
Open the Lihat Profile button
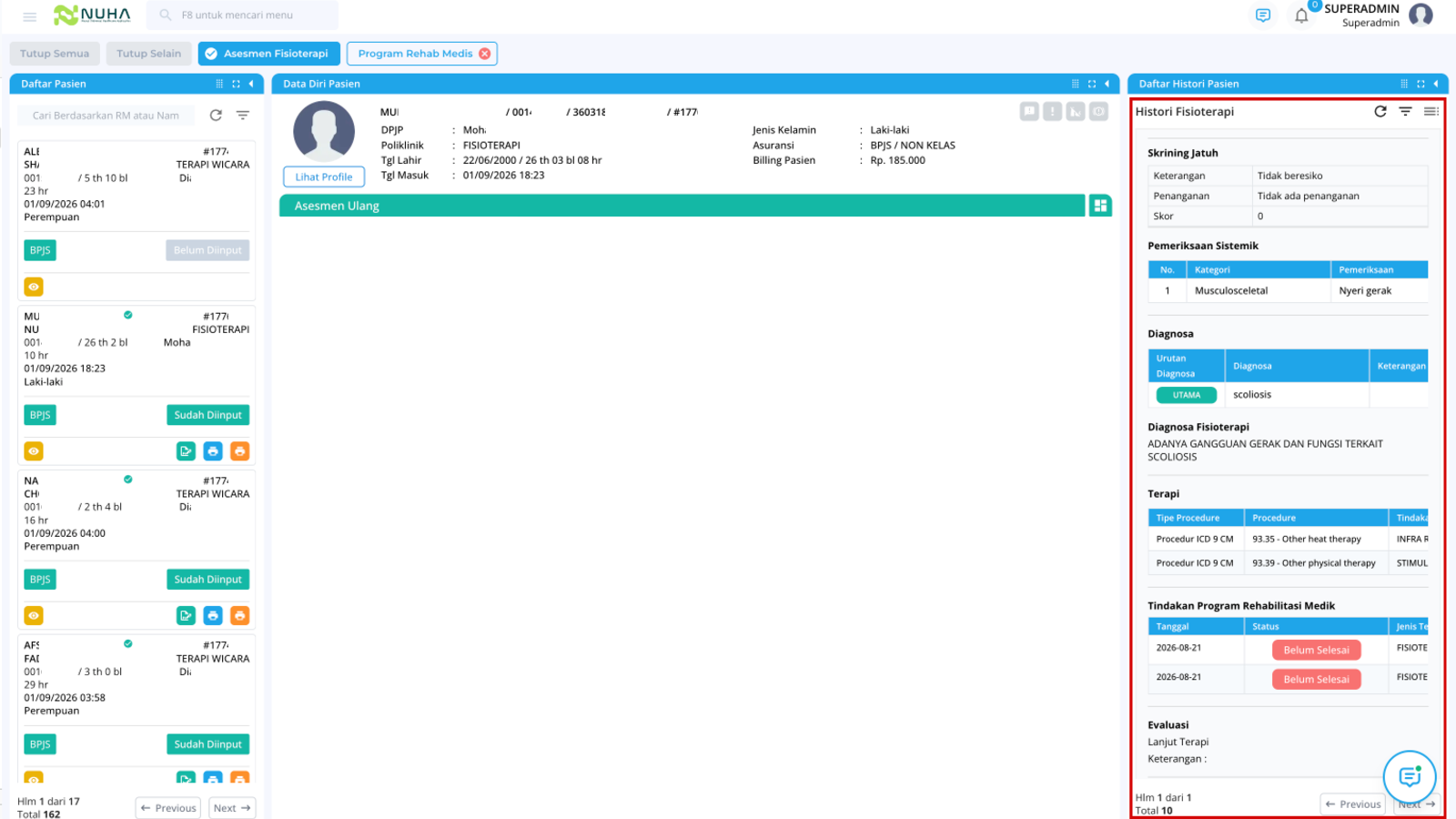(x=324, y=177)
